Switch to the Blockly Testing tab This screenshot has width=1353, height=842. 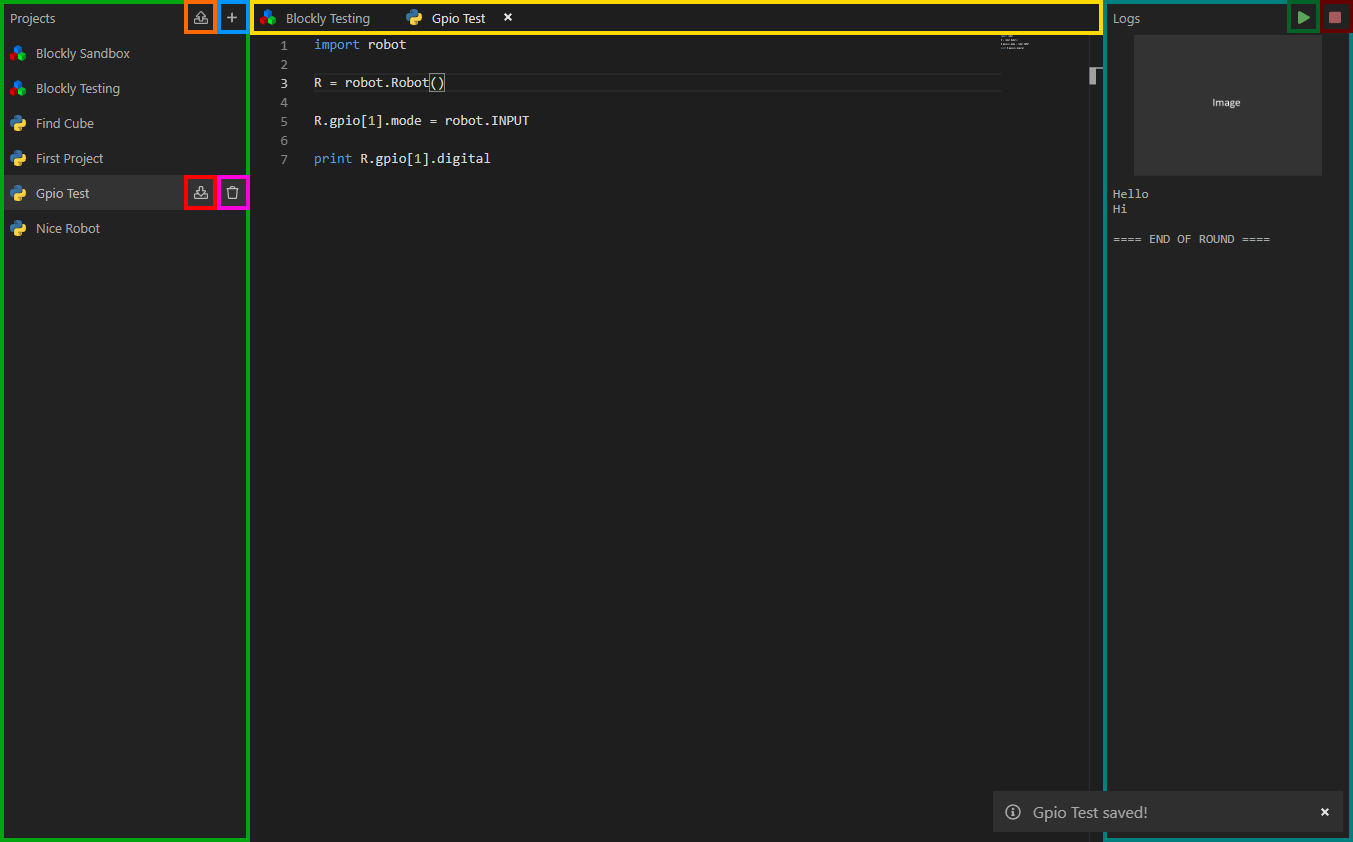click(x=327, y=17)
